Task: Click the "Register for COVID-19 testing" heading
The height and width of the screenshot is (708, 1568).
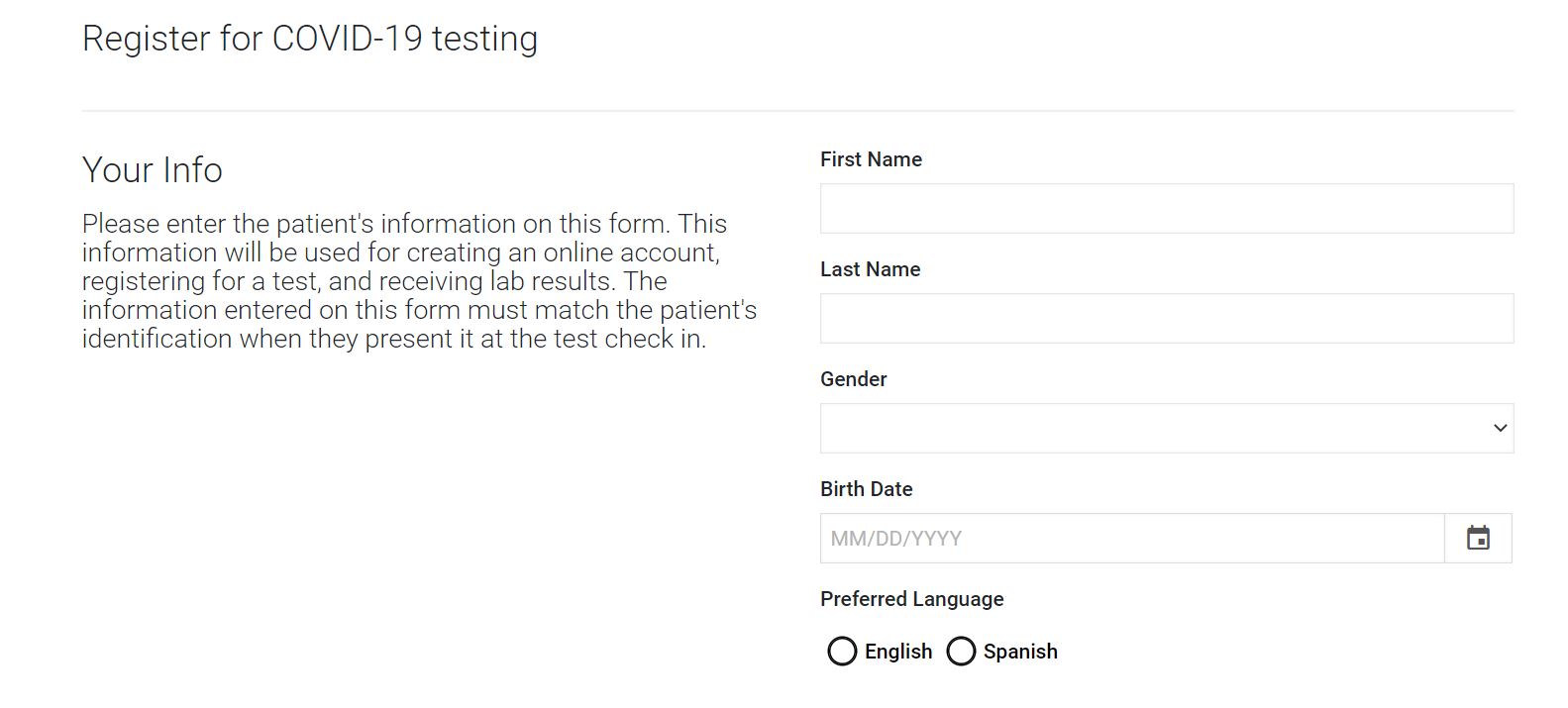Action: point(310,39)
